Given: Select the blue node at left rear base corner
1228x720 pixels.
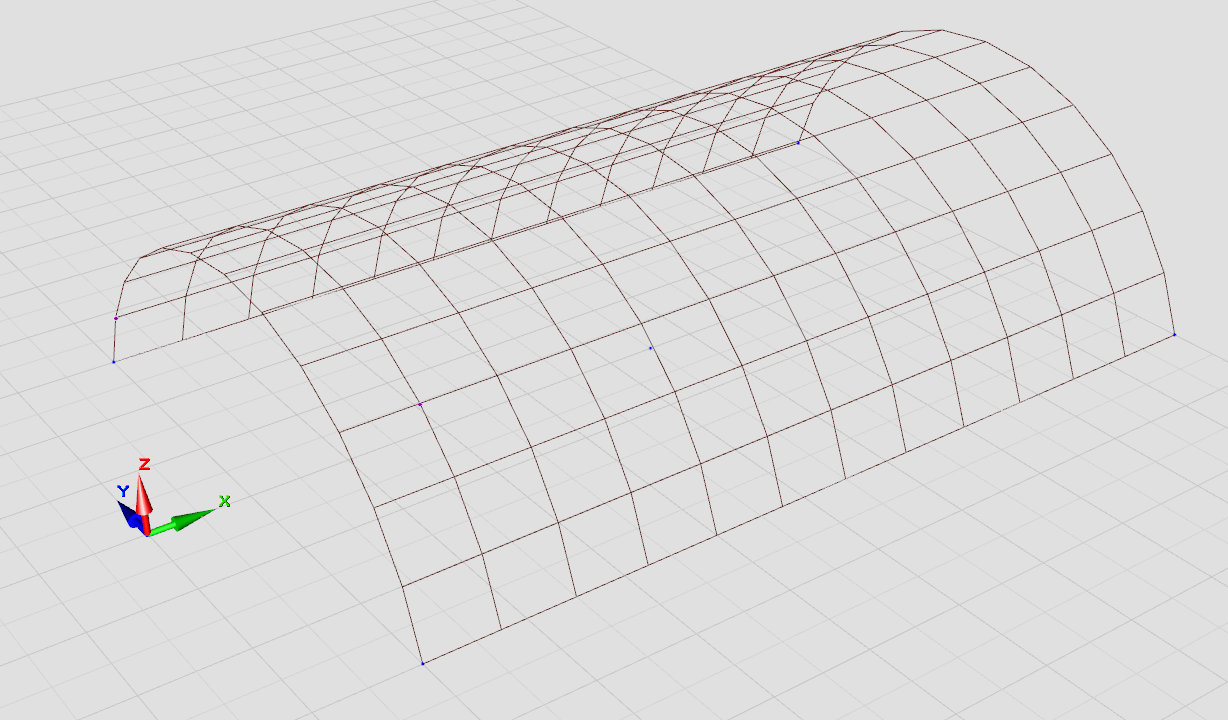Looking at the screenshot, I should pos(114,361).
